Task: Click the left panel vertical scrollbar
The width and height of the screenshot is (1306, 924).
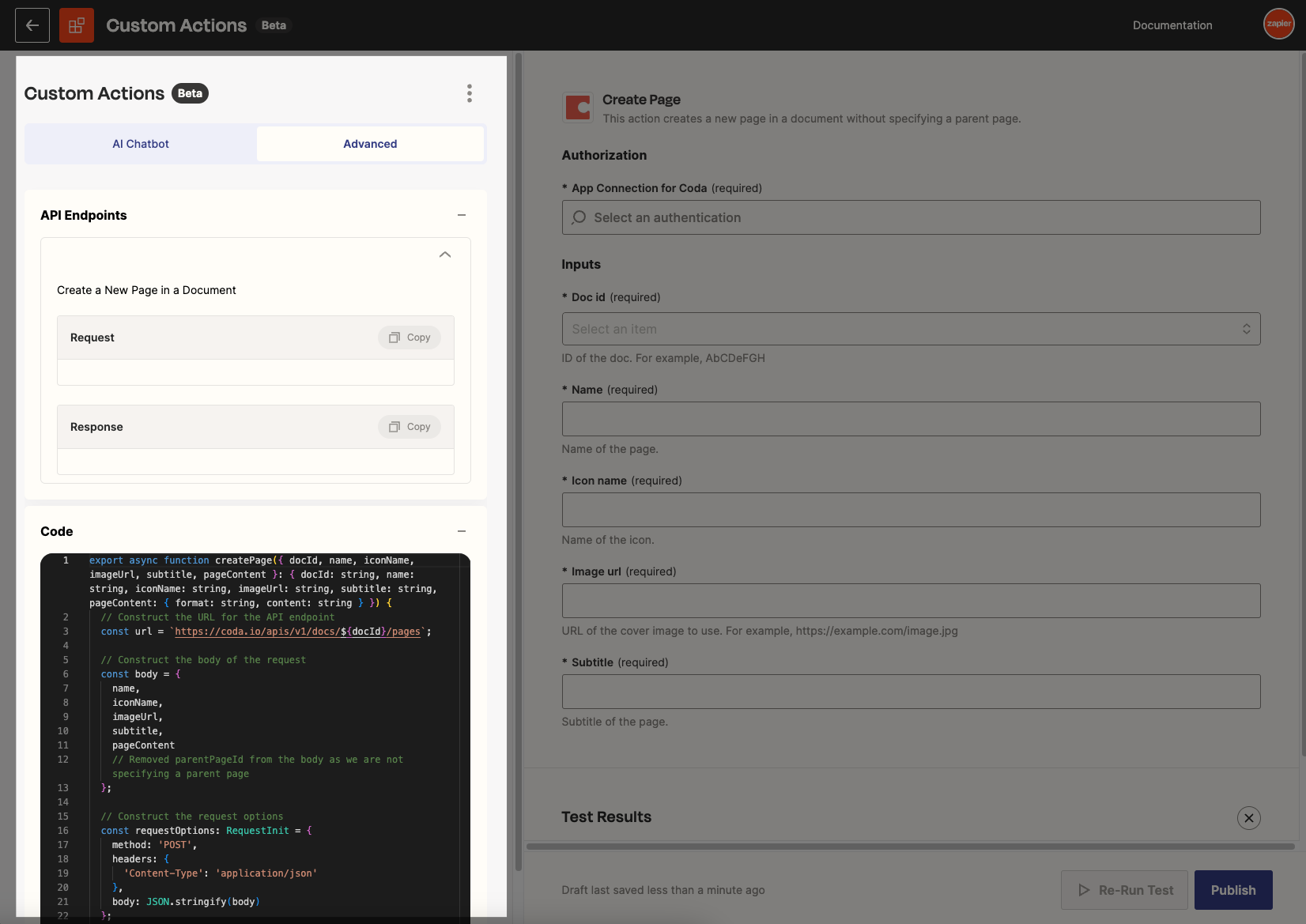Action: click(519, 462)
